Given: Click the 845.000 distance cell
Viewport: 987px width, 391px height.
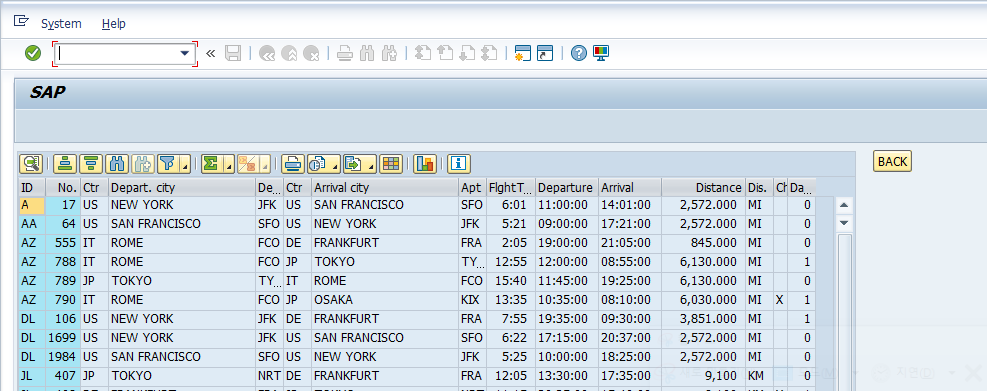Looking at the screenshot, I should click(x=703, y=243).
